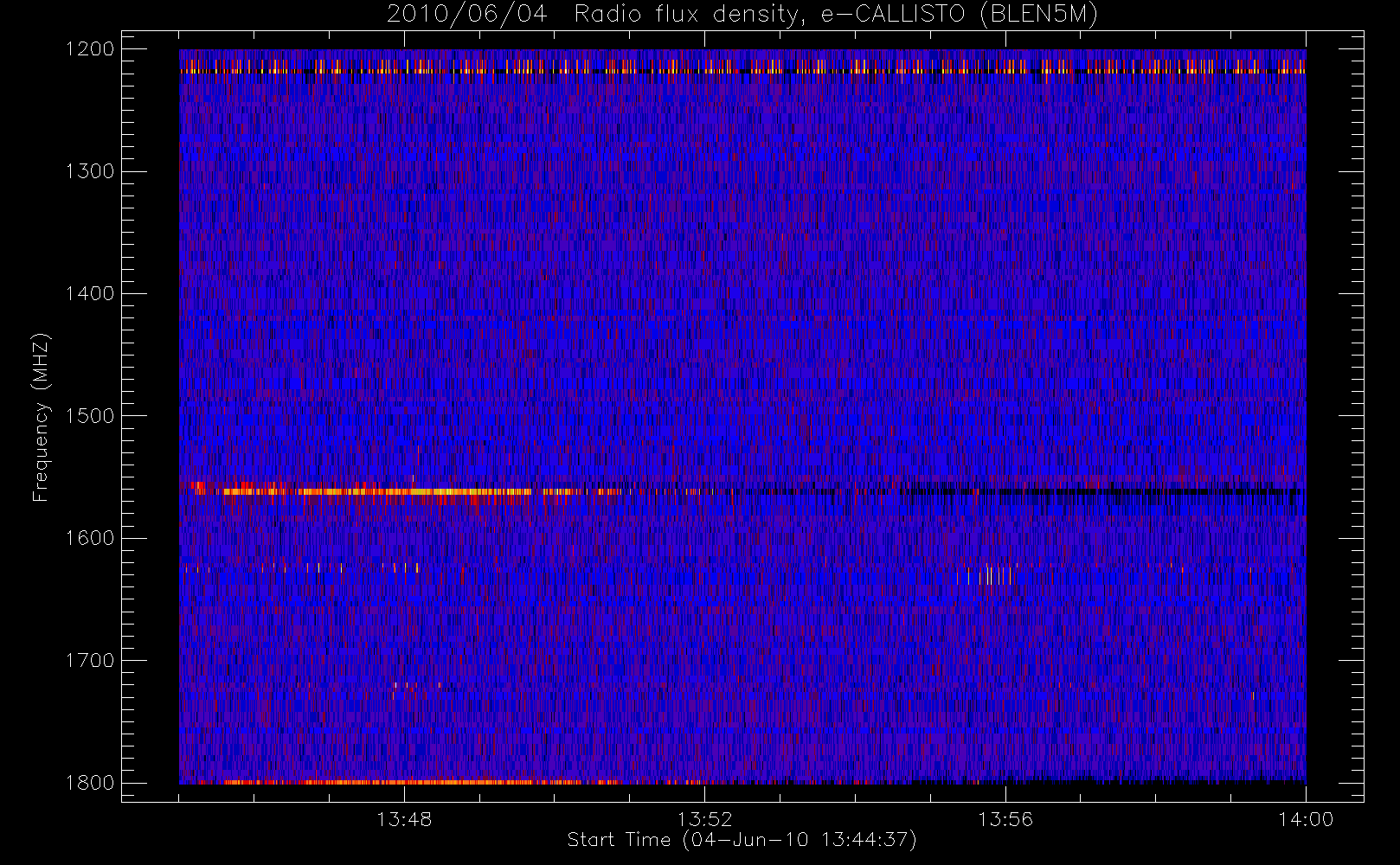Click the 1500 frequency tick label

(90, 416)
